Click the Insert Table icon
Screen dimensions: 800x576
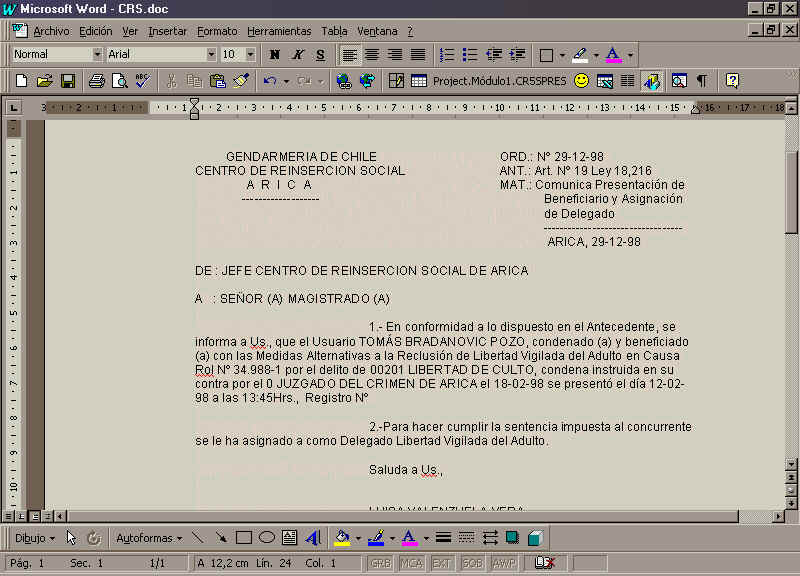point(419,81)
